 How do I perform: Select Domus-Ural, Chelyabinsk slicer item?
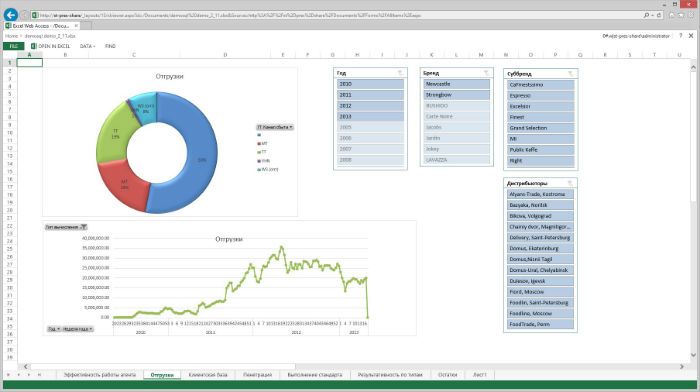point(540,270)
